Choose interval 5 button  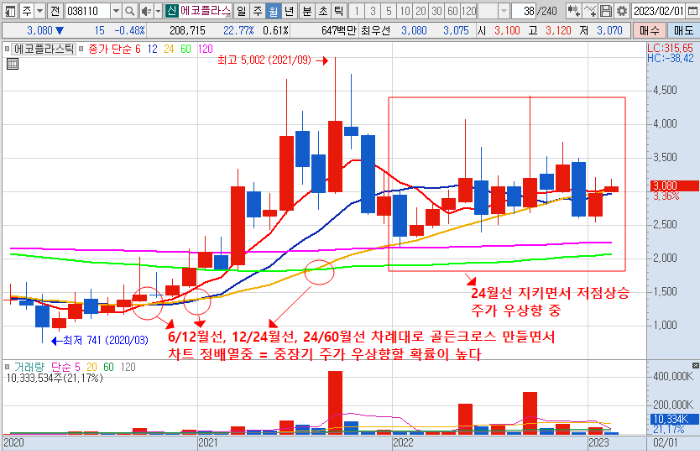tap(389, 10)
